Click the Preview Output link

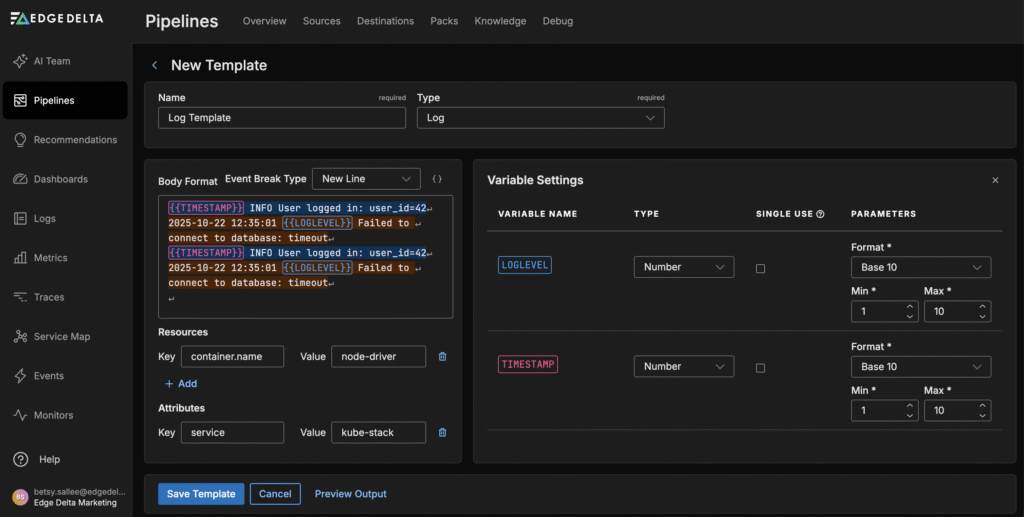[x=350, y=494]
